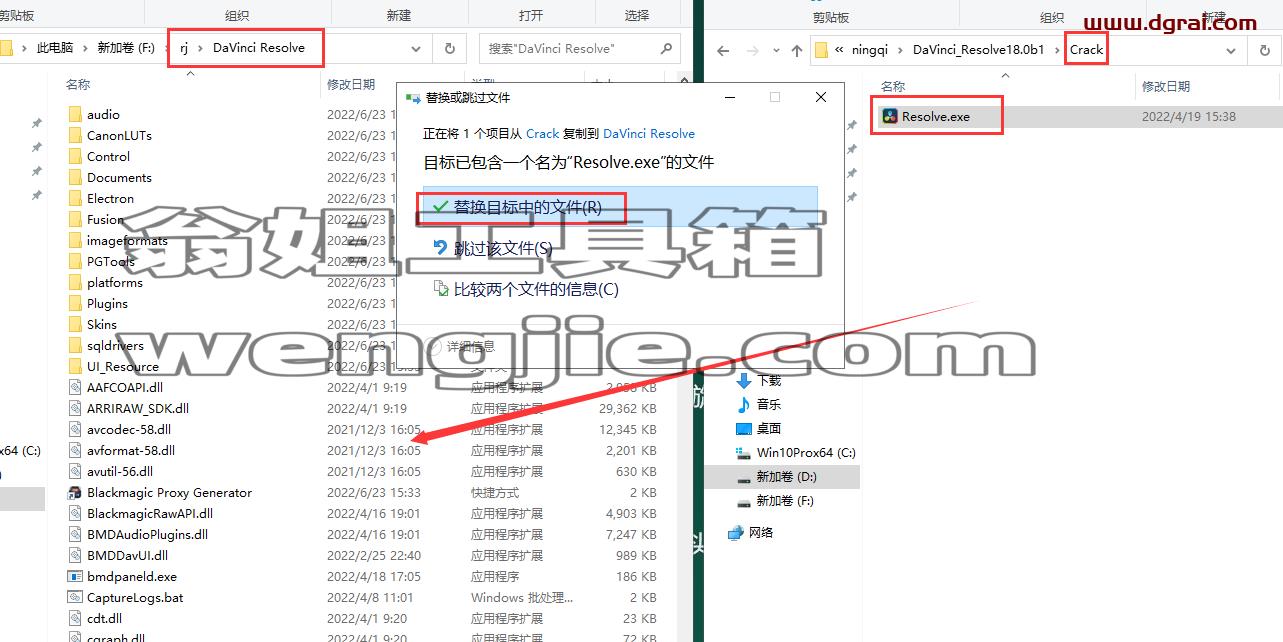Expand 详细信息 in the replace dialog
Screen dimensions: 1283x642
coord(461,347)
